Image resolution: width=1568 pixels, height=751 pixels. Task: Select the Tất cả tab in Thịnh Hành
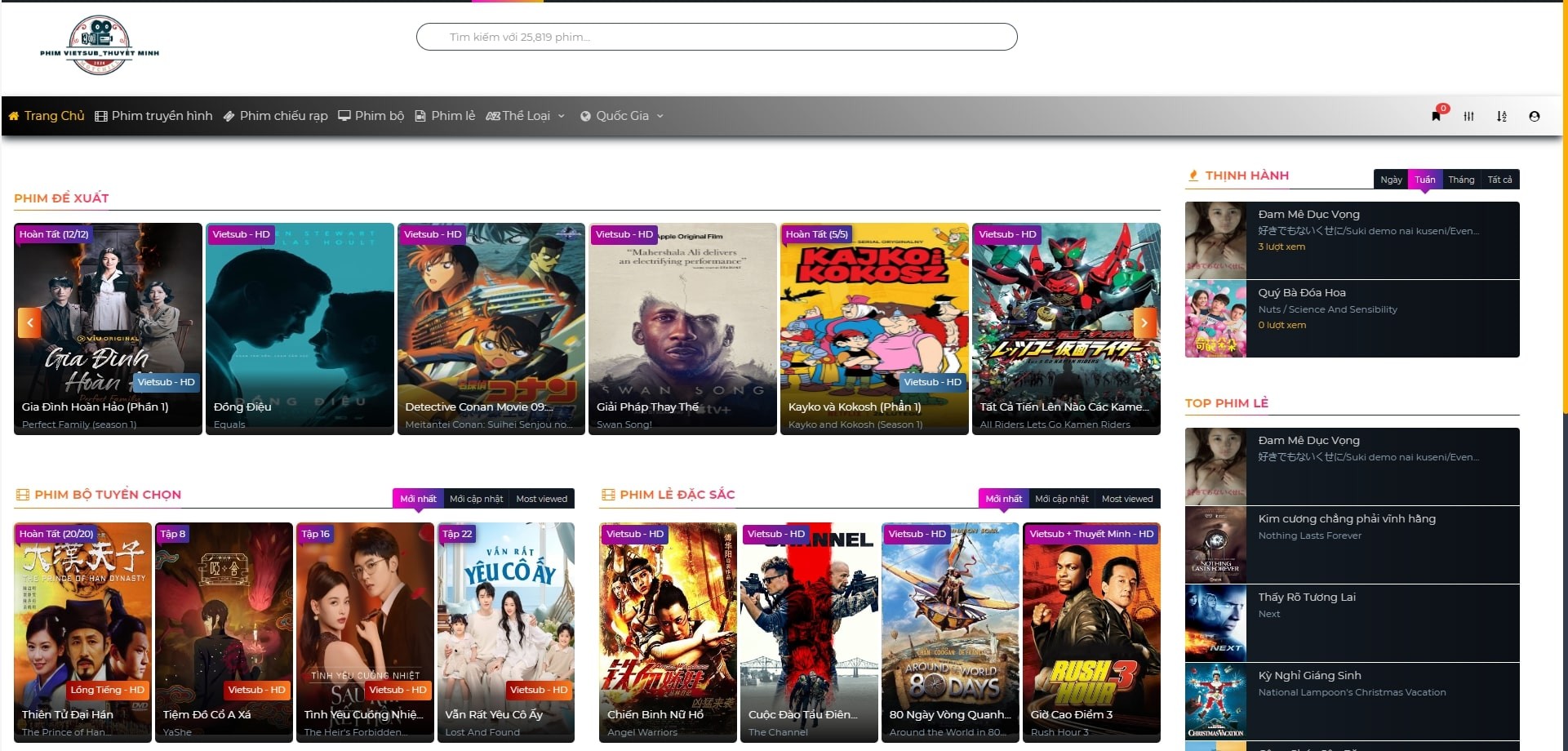(1499, 180)
